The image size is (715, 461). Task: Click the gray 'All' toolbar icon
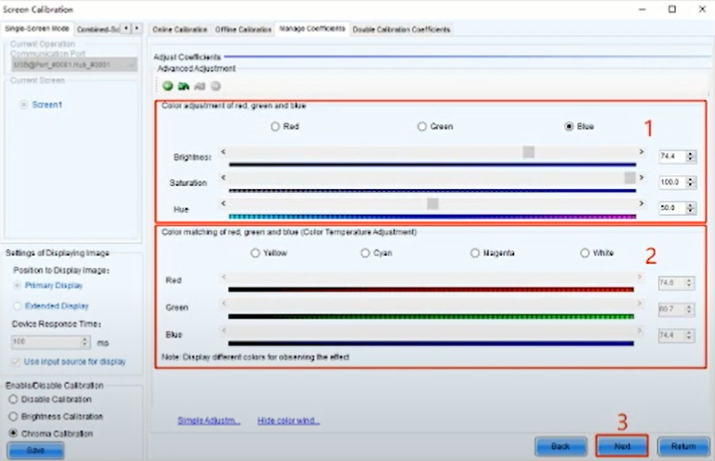click(x=199, y=86)
